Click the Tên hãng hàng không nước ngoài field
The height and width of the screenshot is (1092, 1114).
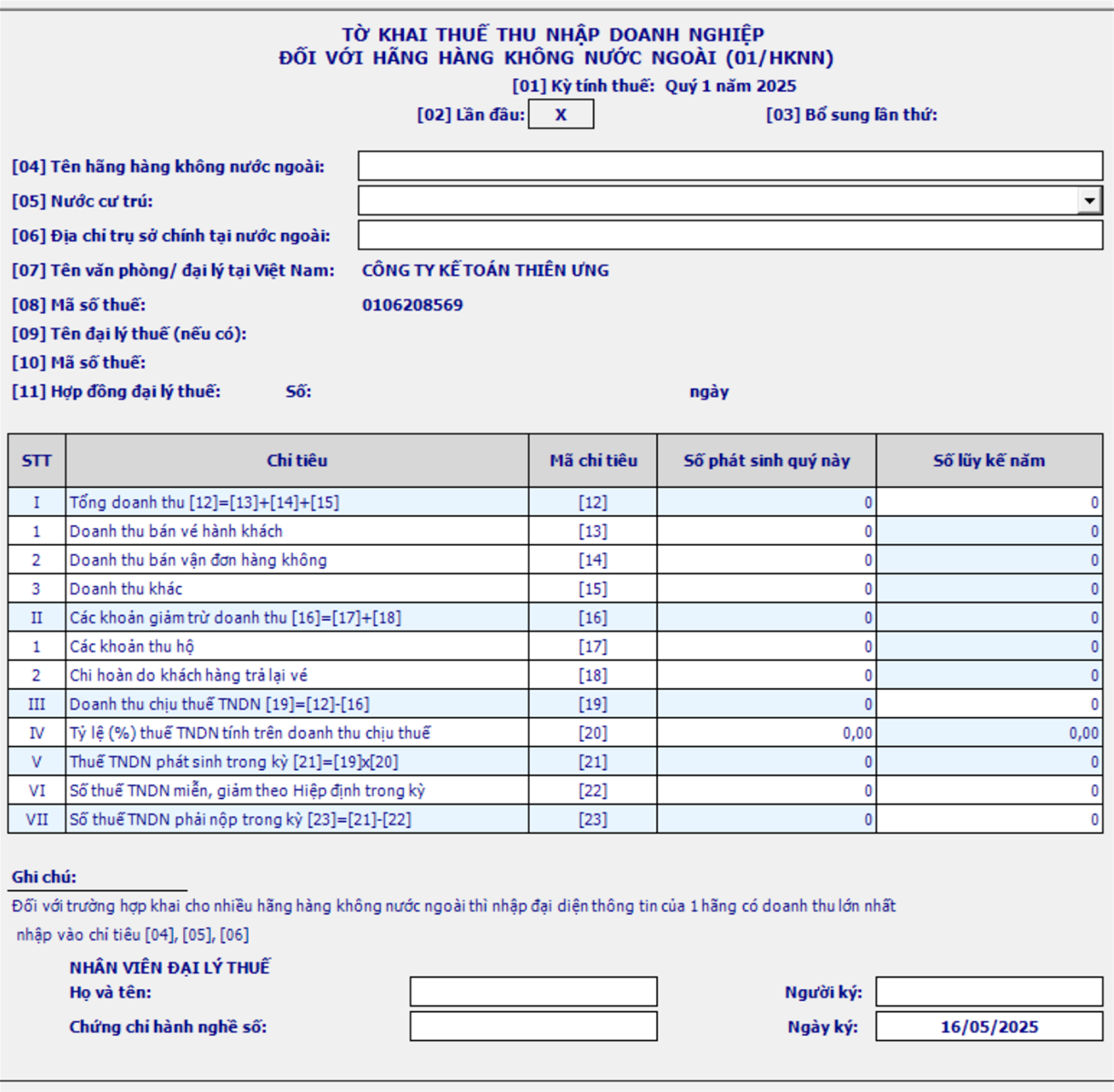tap(729, 166)
